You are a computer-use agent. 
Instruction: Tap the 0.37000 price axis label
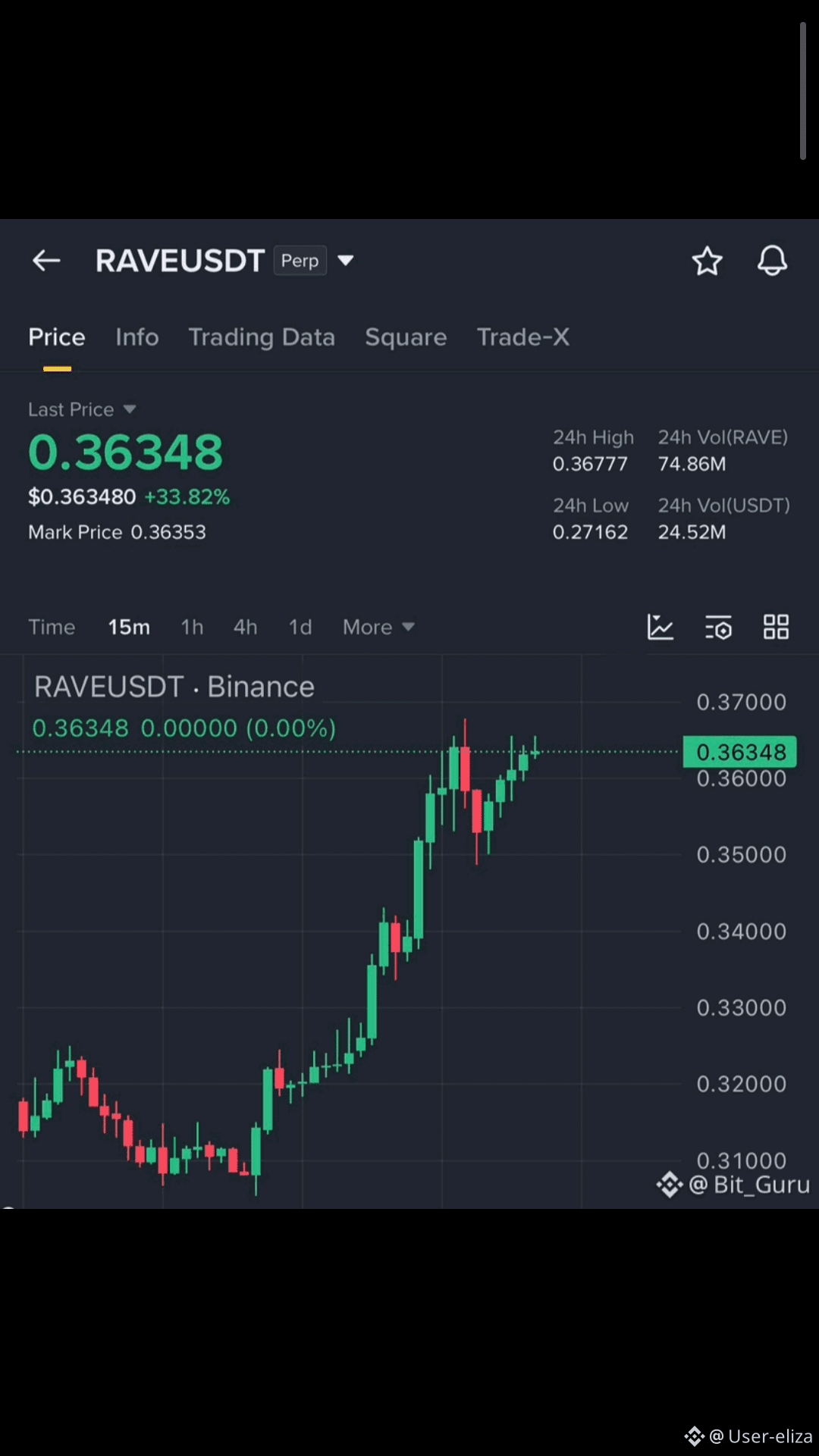coord(742,702)
